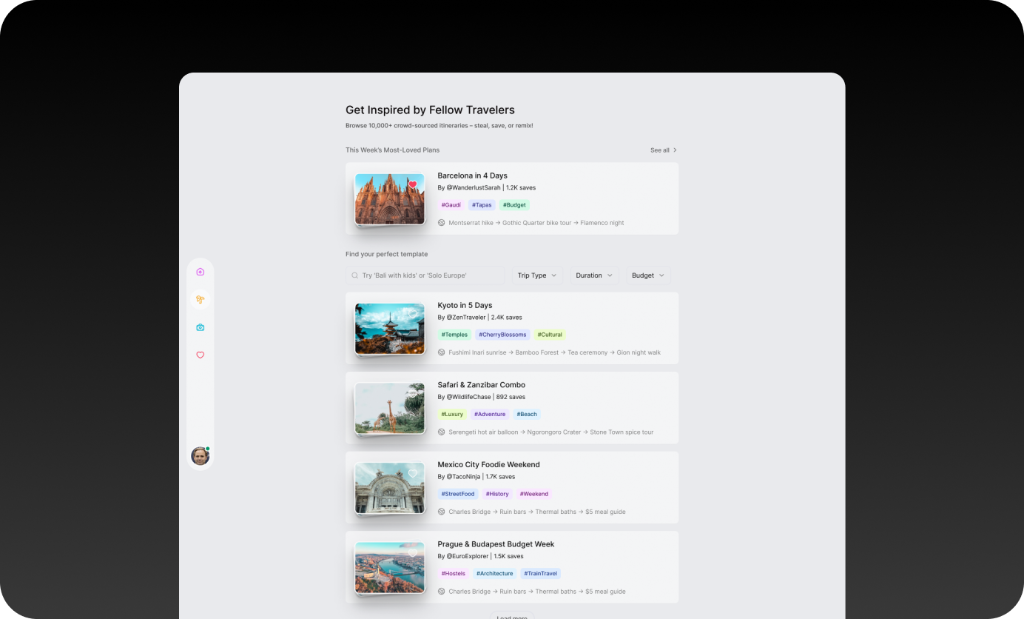
Task: Open the red heart favorites icon in sidebar
Action: [x=200, y=355]
